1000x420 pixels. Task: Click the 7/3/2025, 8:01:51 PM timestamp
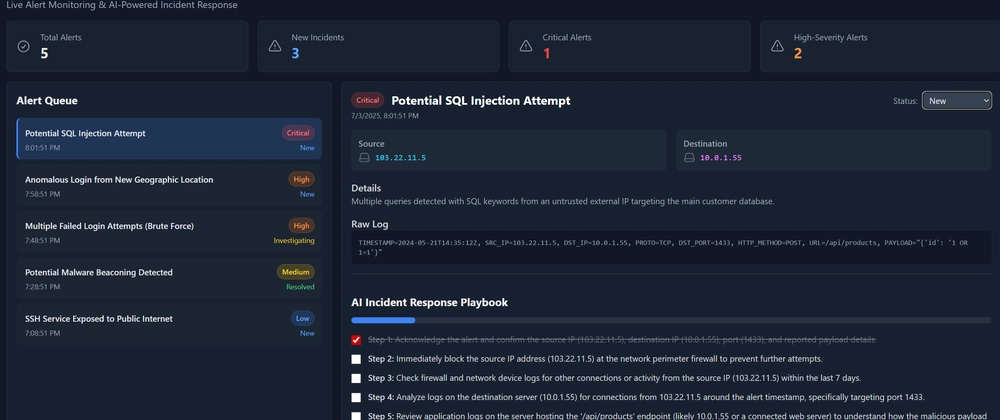click(x=385, y=116)
